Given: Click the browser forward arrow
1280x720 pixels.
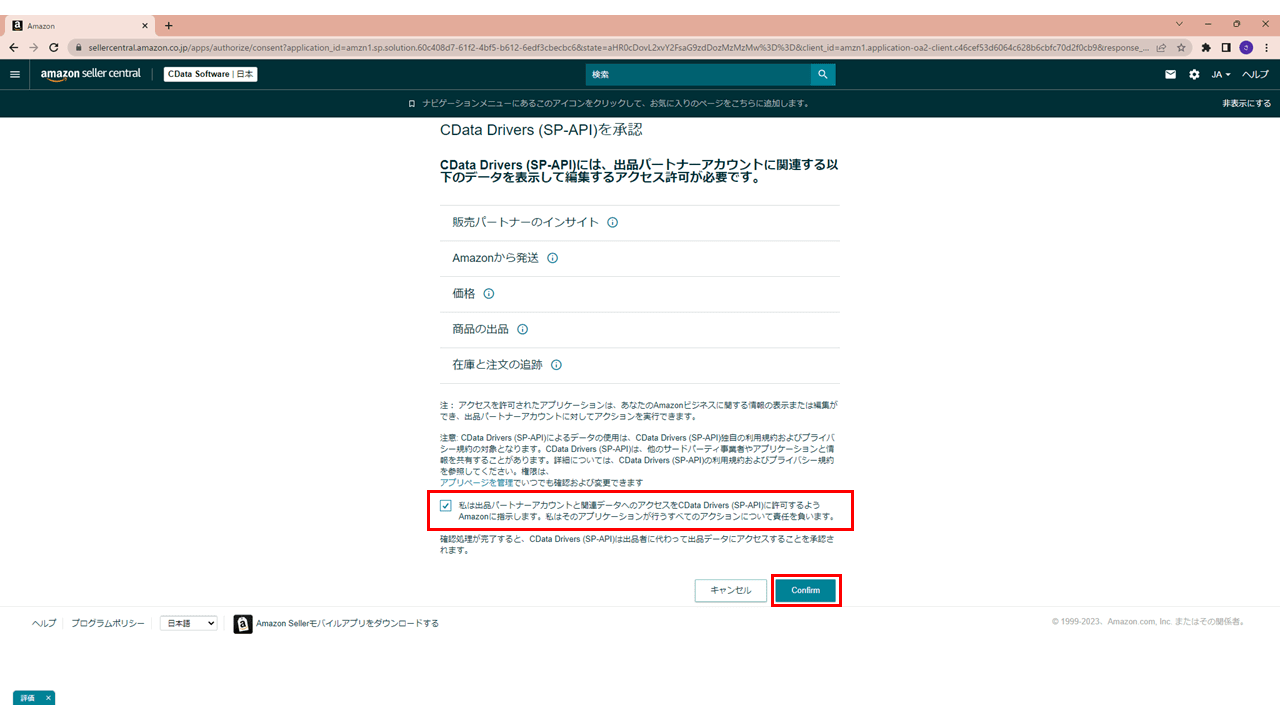Looking at the screenshot, I should 33,47.
